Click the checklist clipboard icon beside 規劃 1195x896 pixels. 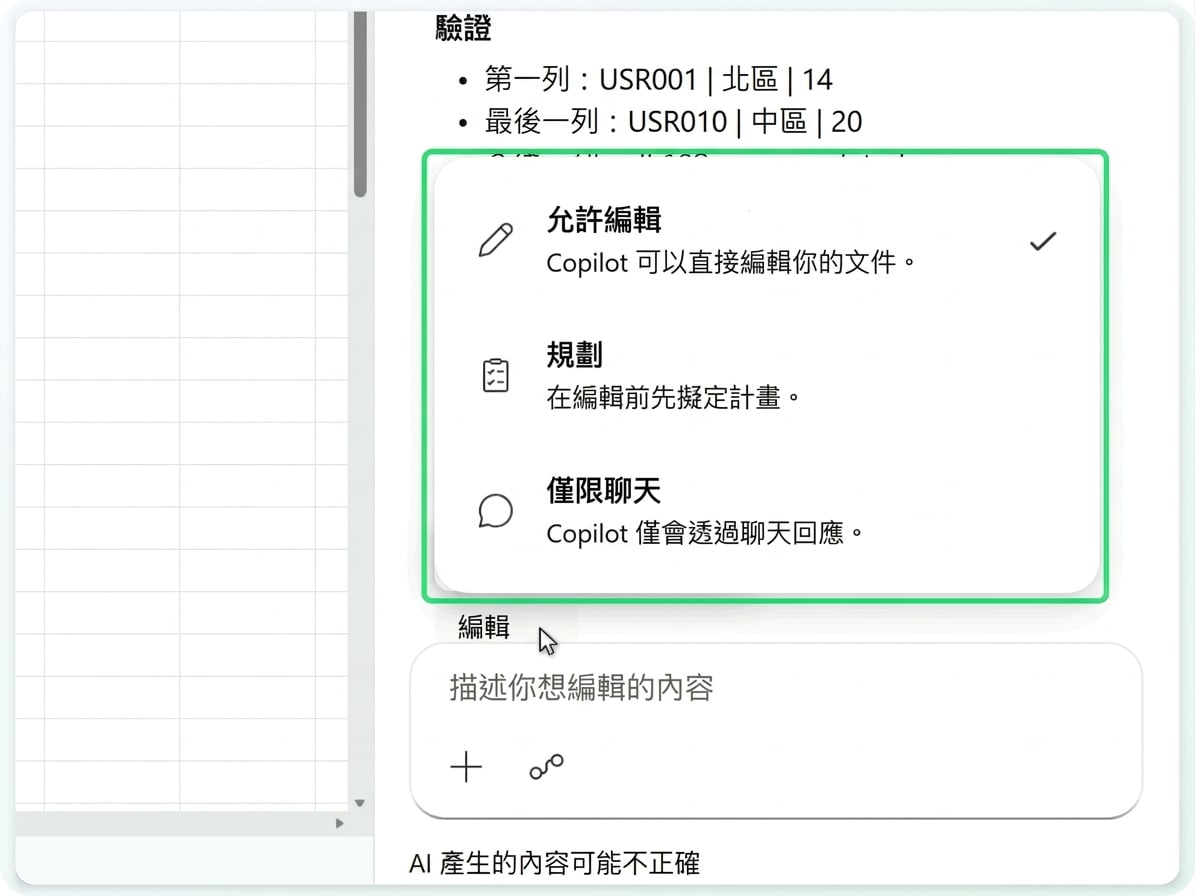coord(495,376)
